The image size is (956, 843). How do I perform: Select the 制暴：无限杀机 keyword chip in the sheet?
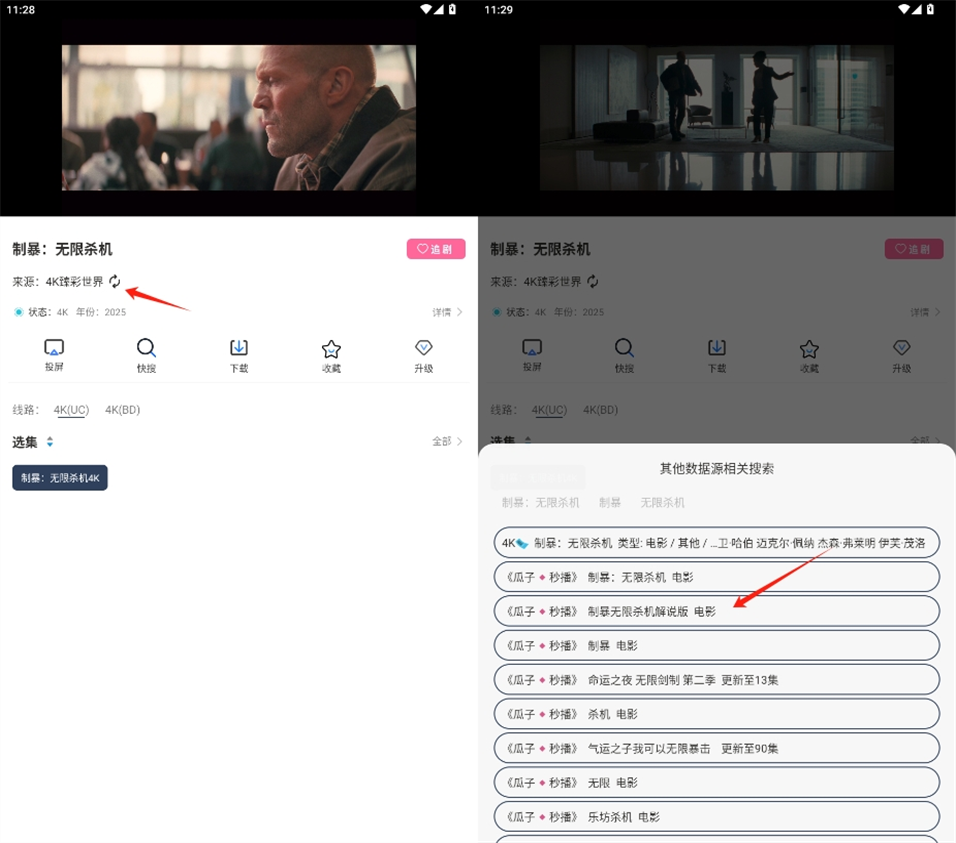tap(541, 502)
